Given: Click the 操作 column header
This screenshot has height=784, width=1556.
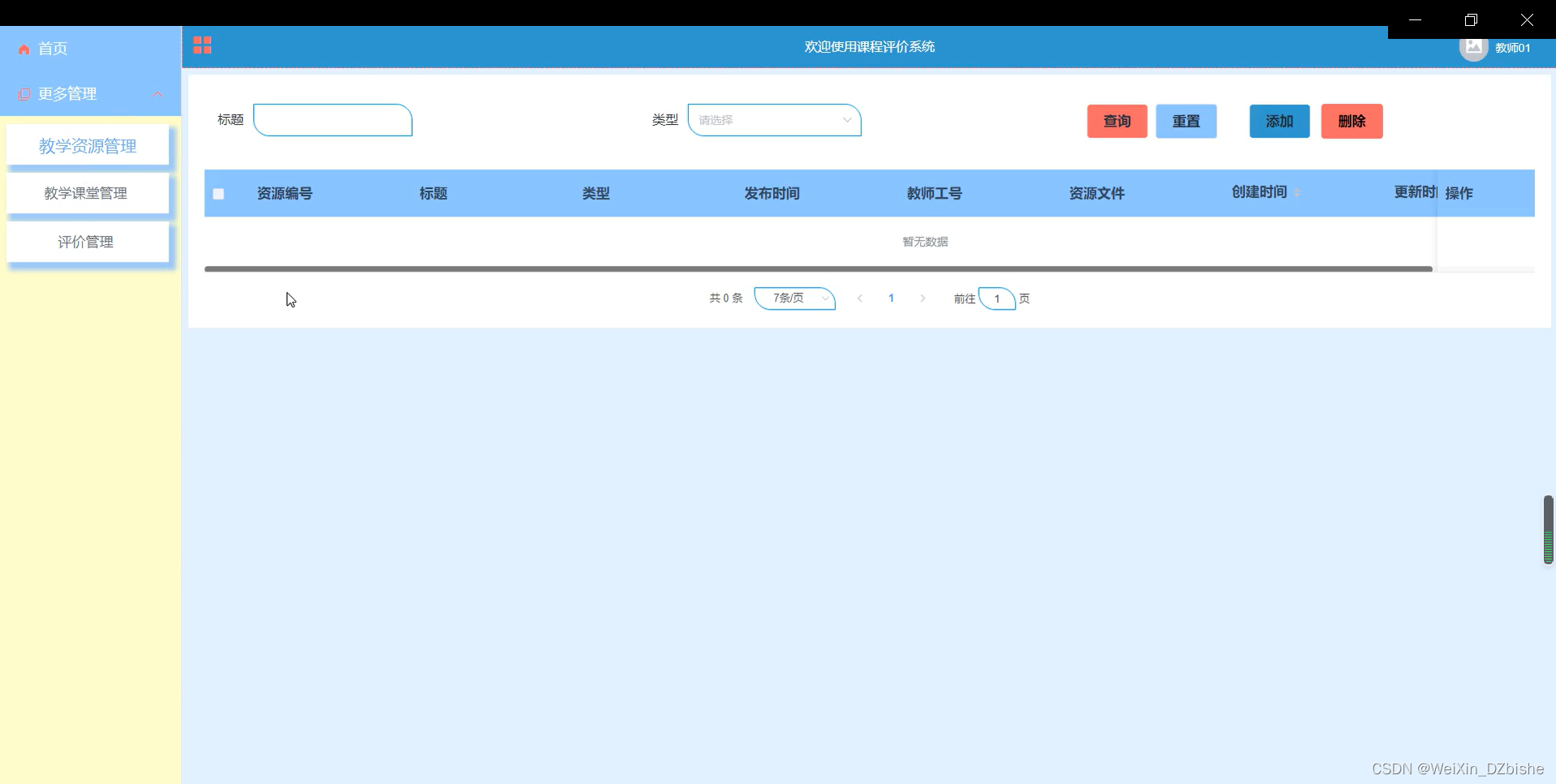Looking at the screenshot, I should click(x=1459, y=194).
